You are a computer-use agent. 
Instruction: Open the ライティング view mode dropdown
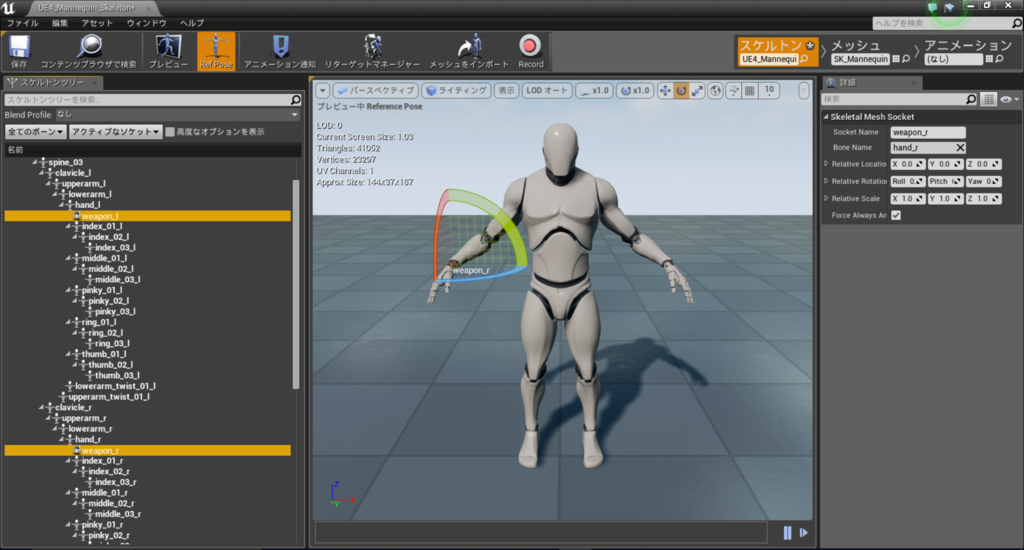click(x=456, y=91)
